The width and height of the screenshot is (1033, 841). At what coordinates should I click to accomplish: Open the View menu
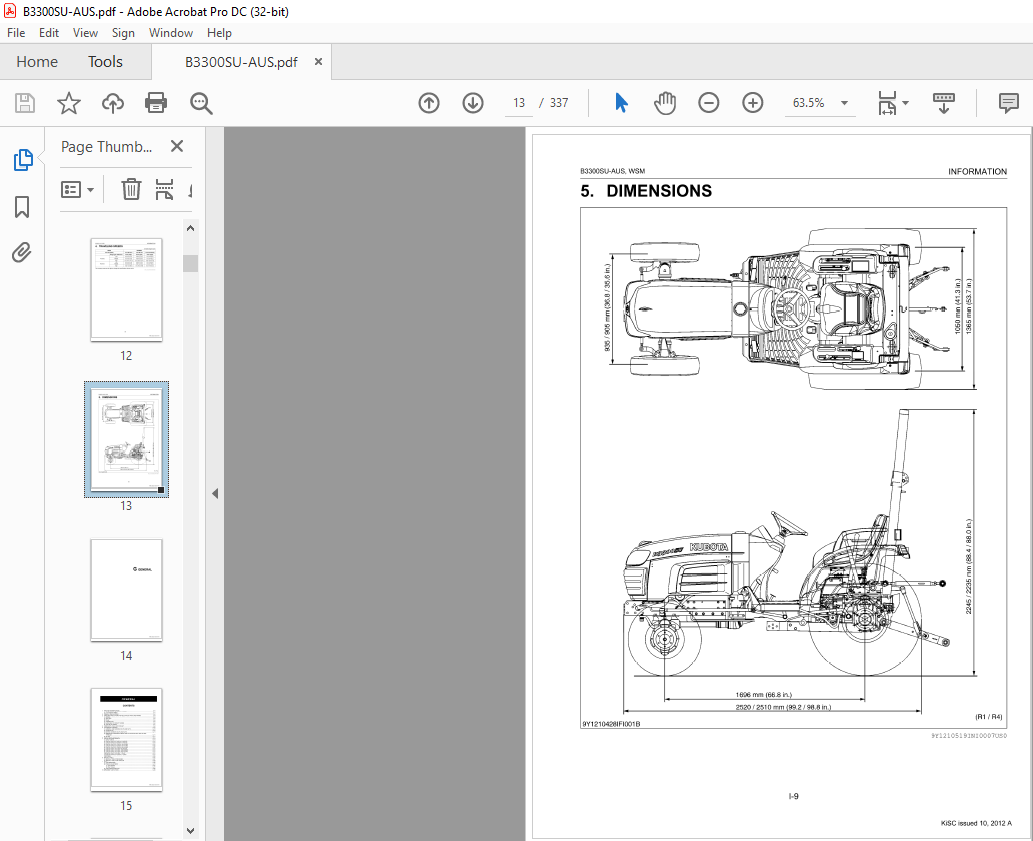pos(85,33)
